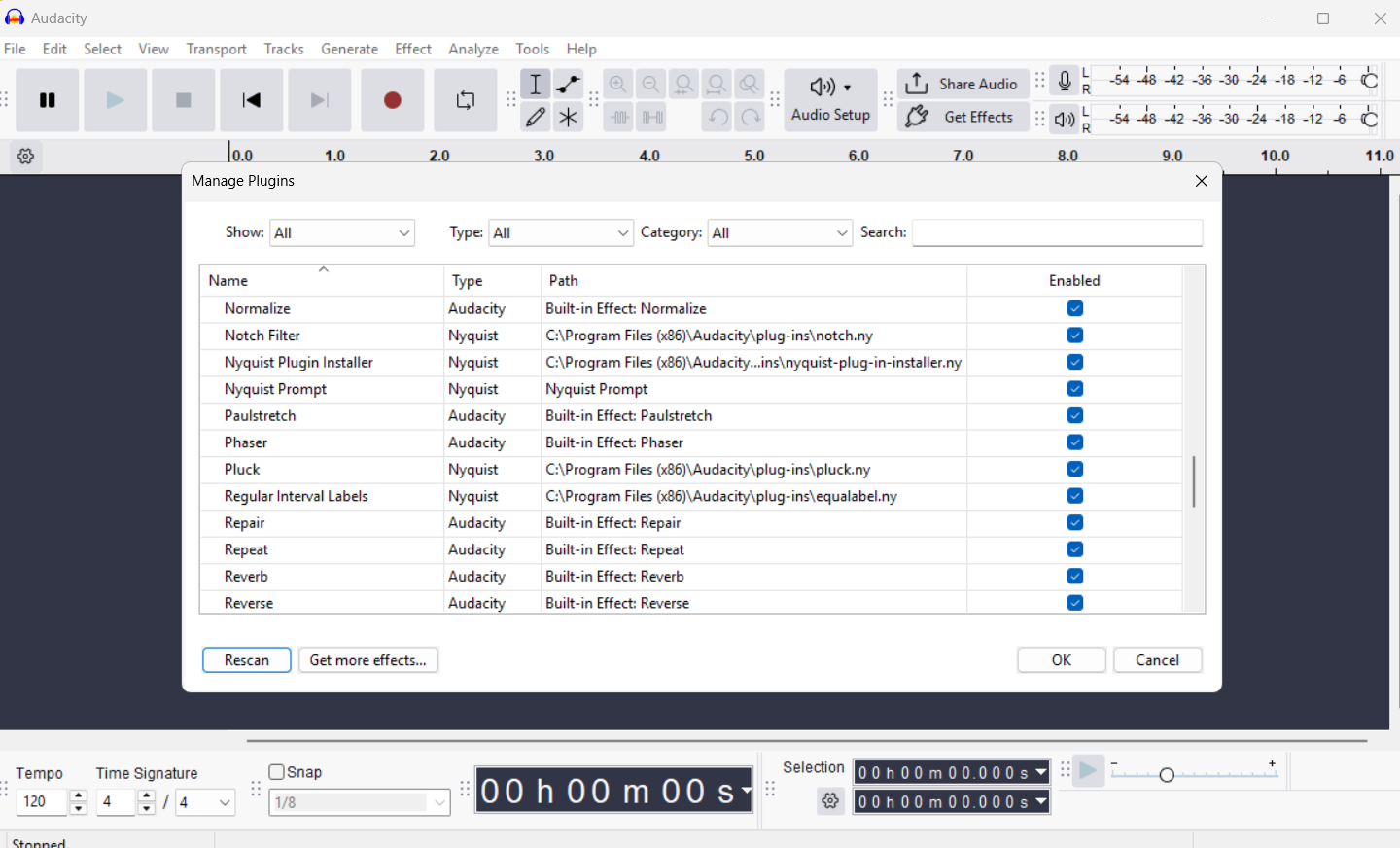Open the Show filter dropdown
The height and width of the screenshot is (848, 1400).
coord(342,233)
